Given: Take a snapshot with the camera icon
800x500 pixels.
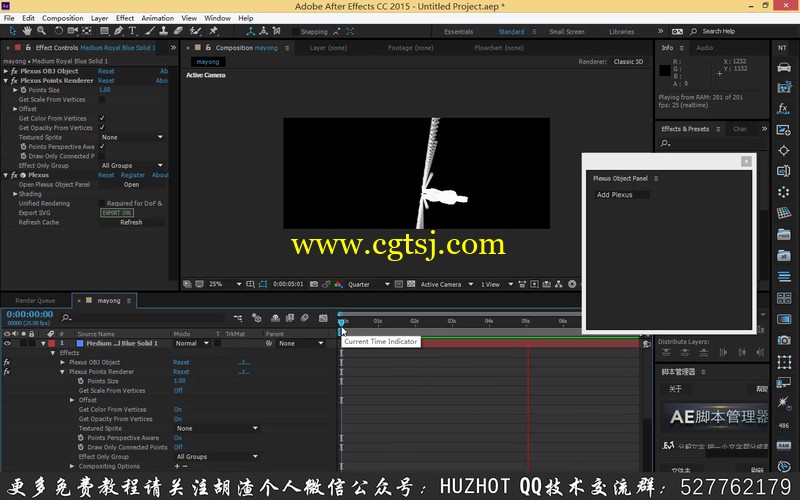Looking at the screenshot, I should (x=314, y=284).
